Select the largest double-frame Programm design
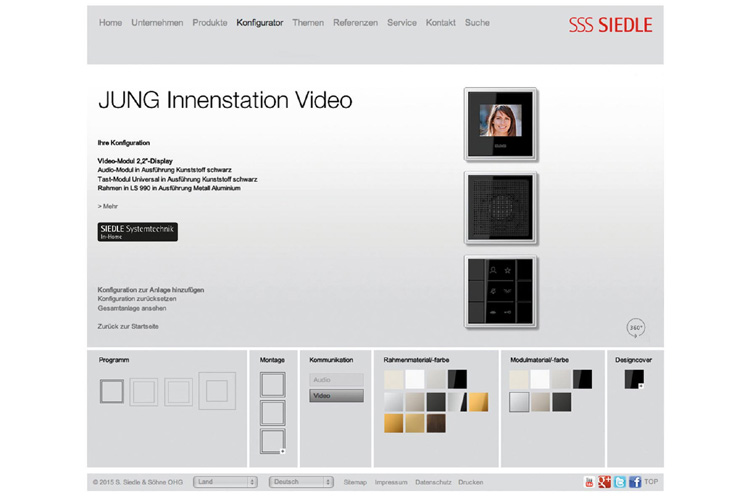Image resolution: width=750 pixels, height=500 pixels. pos(217,391)
